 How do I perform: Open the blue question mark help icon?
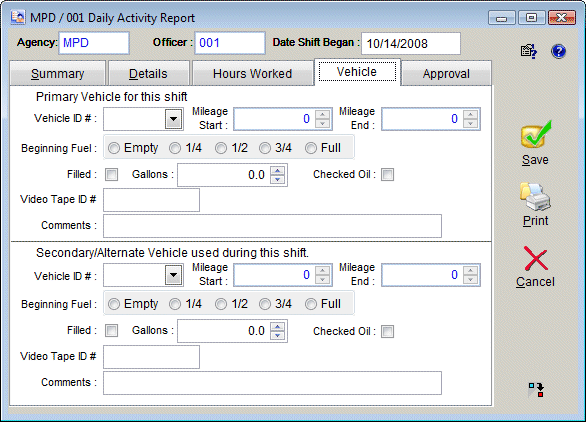pos(558,51)
